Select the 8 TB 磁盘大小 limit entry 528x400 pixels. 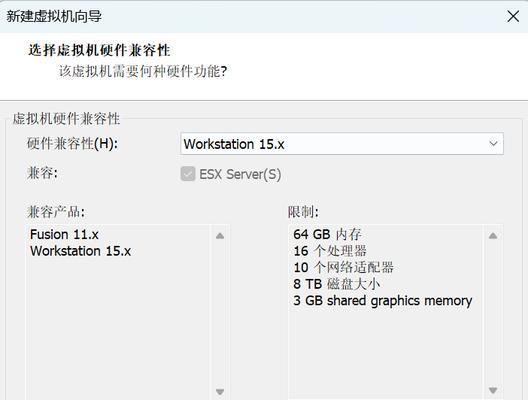pos(337,284)
